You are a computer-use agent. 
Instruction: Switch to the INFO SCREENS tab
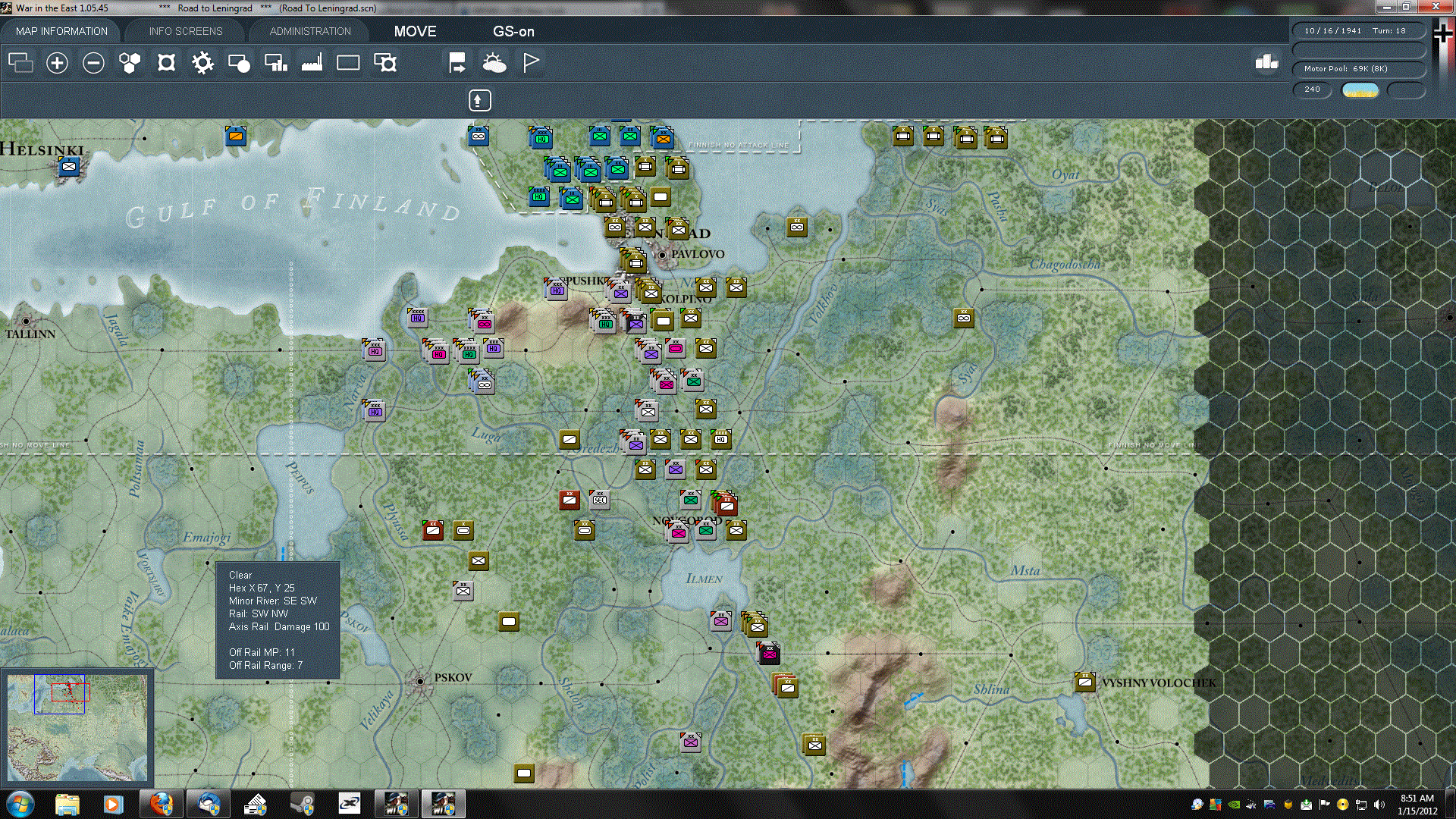point(186,31)
